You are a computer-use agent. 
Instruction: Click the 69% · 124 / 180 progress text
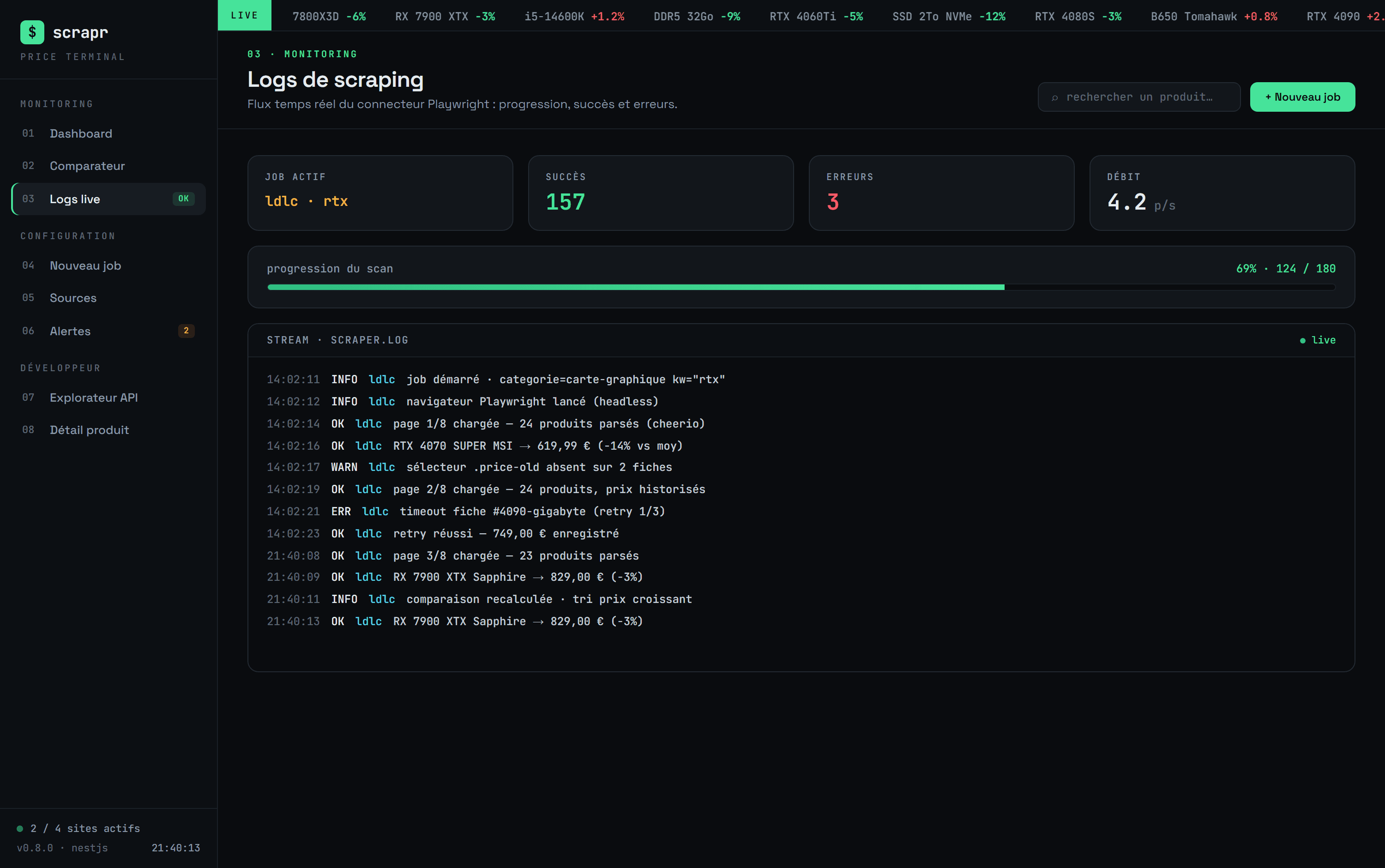pyautogui.click(x=1286, y=269)
